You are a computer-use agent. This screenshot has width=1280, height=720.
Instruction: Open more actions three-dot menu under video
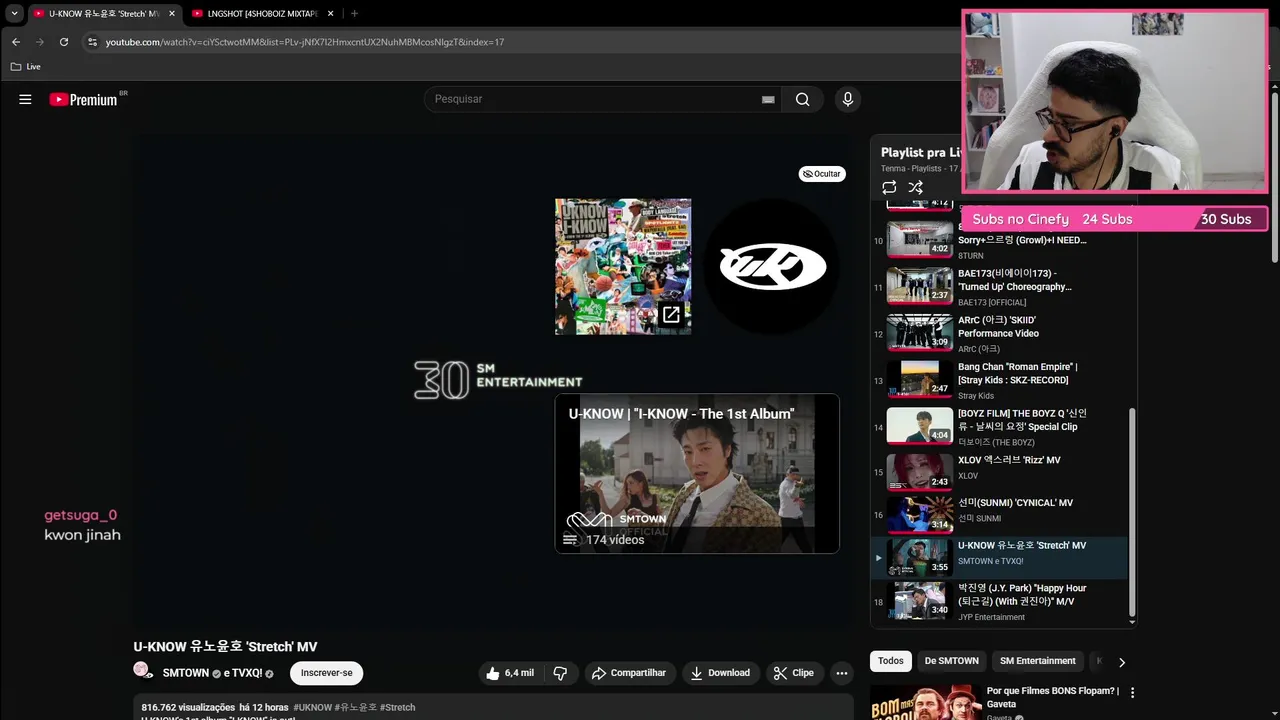tap(842, 673)
